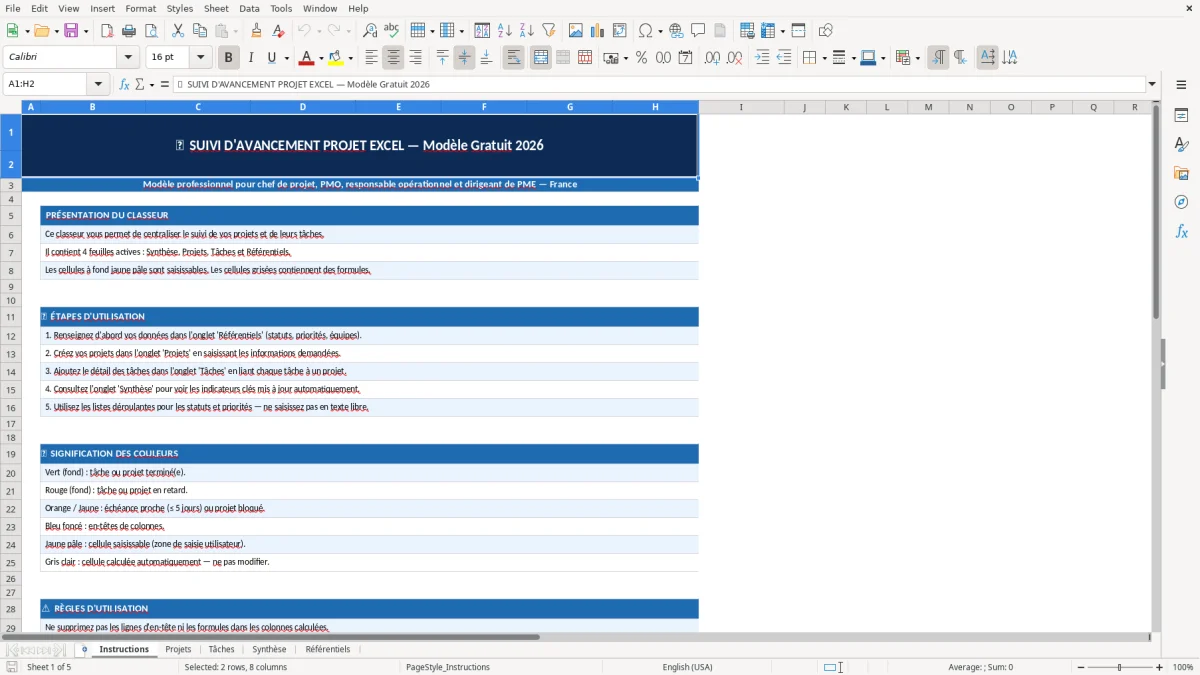Clear direct formatting

click(278, 31)
